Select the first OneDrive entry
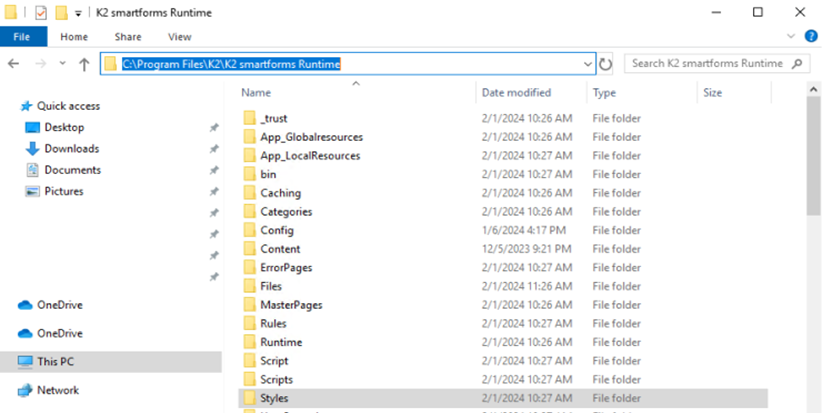The image size is (822, 413). [x=50, y=305]
